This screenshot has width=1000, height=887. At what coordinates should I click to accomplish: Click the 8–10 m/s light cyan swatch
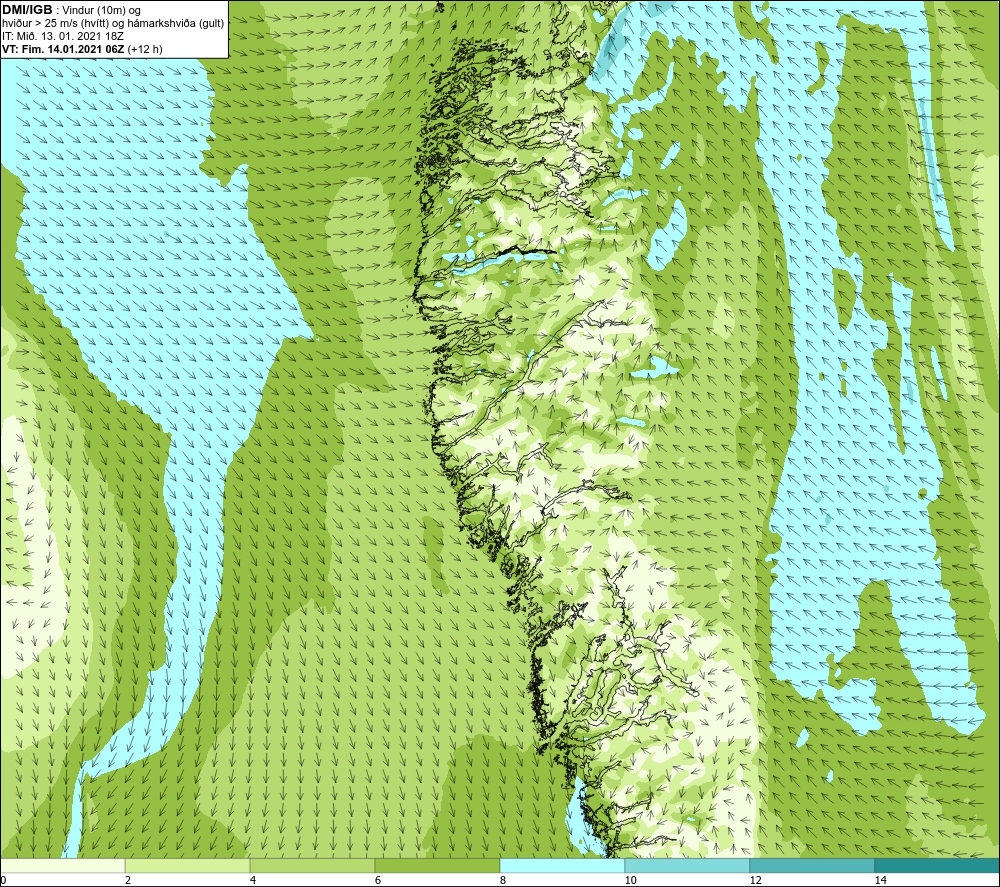562,866
